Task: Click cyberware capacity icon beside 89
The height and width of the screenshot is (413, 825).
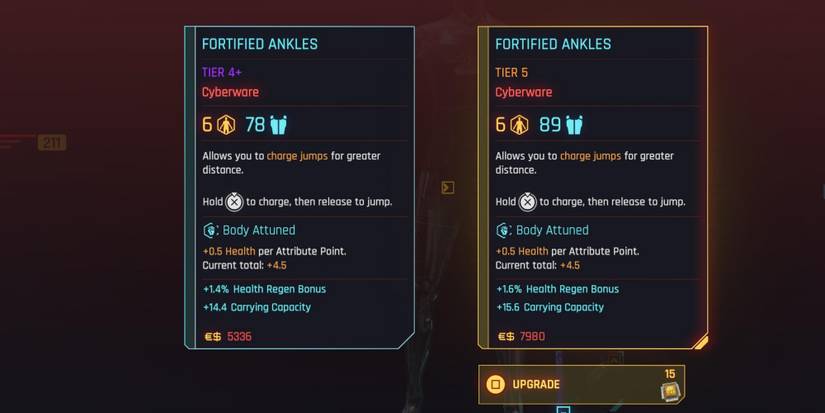Action: tap(572, 125)
